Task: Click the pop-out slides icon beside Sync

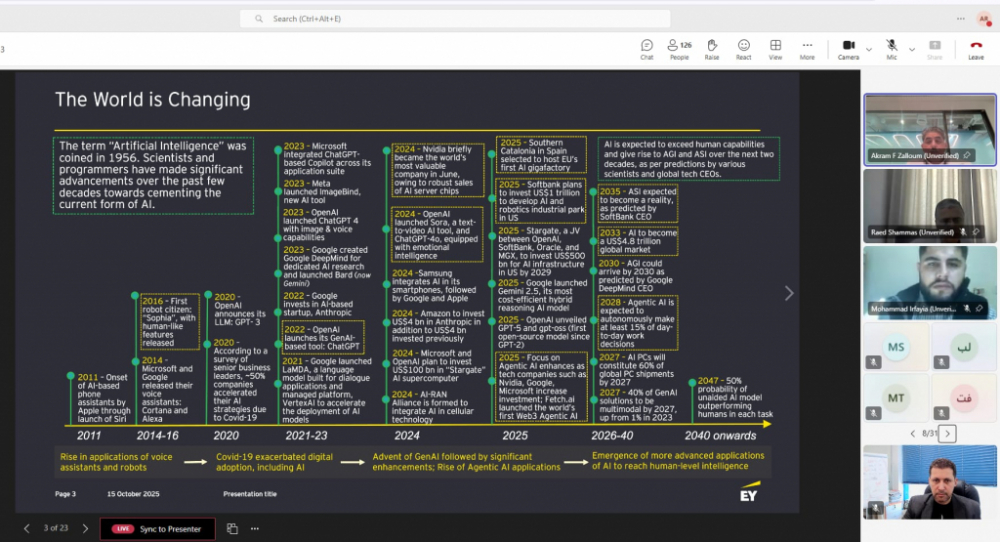Action: (x=232, y=528)
